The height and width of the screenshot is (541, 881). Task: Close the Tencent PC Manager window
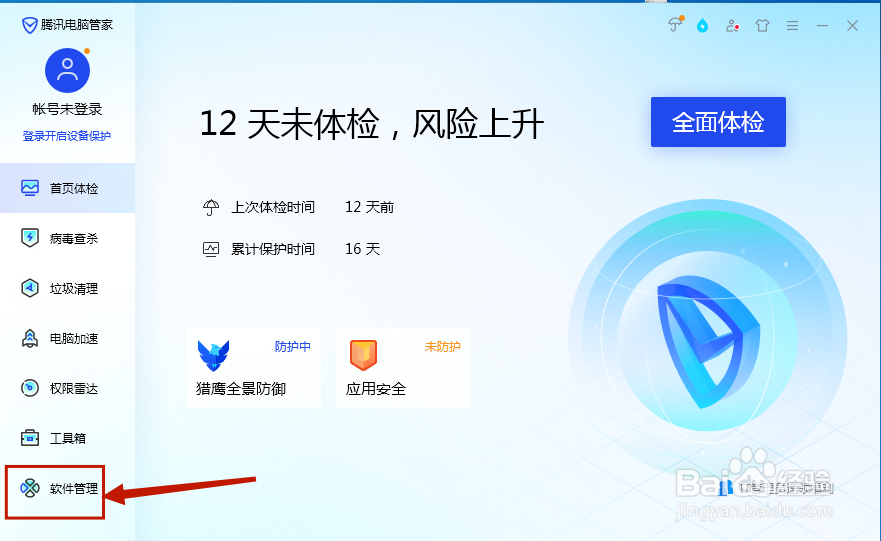tap(852, 25)
